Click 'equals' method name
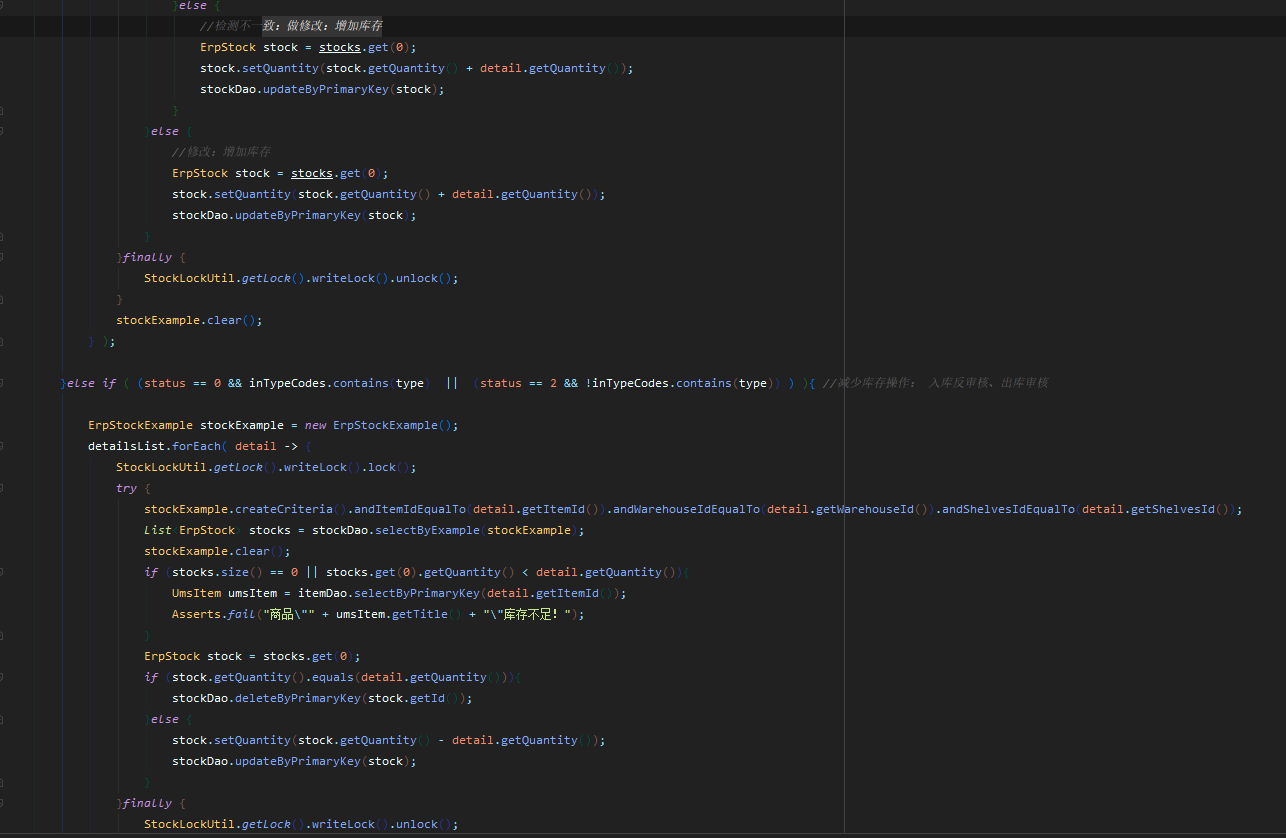This screenshot has width=1286, height=838. tap(333, 677)
